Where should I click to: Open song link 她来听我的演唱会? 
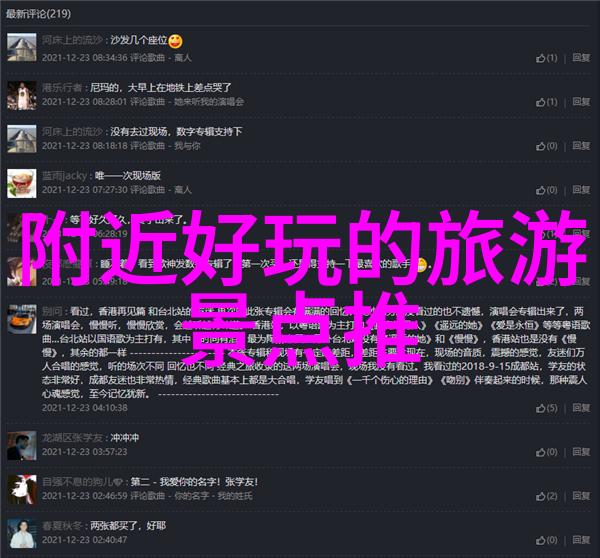(x=209, y=102)
